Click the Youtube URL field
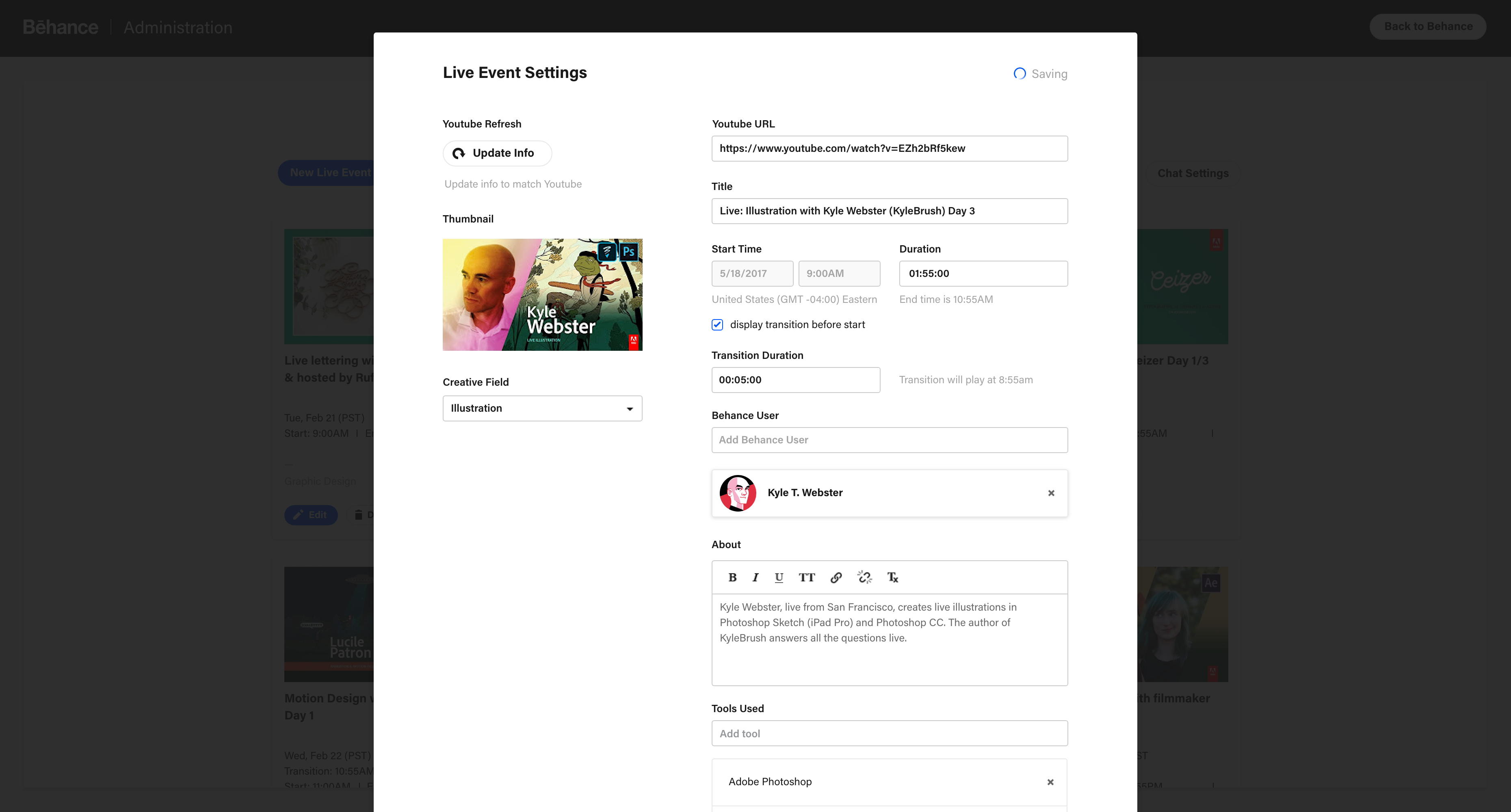1511x812 pixels. (889, 148)
